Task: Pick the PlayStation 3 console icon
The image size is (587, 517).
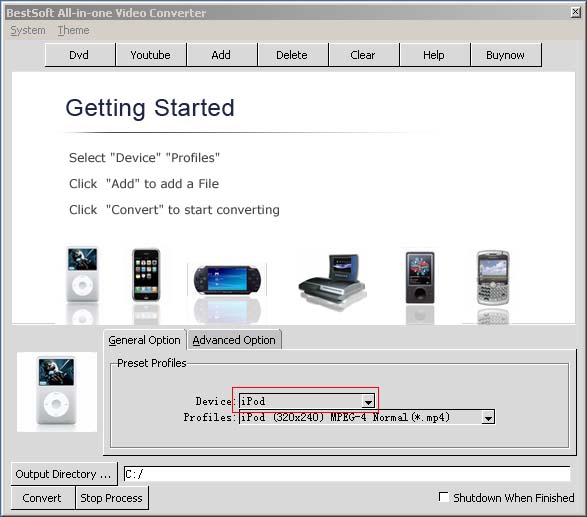Action: (x=332, y=279)
